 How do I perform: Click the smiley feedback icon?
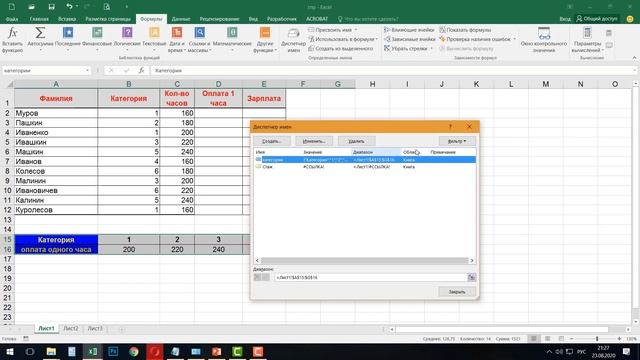coord(630,19)
